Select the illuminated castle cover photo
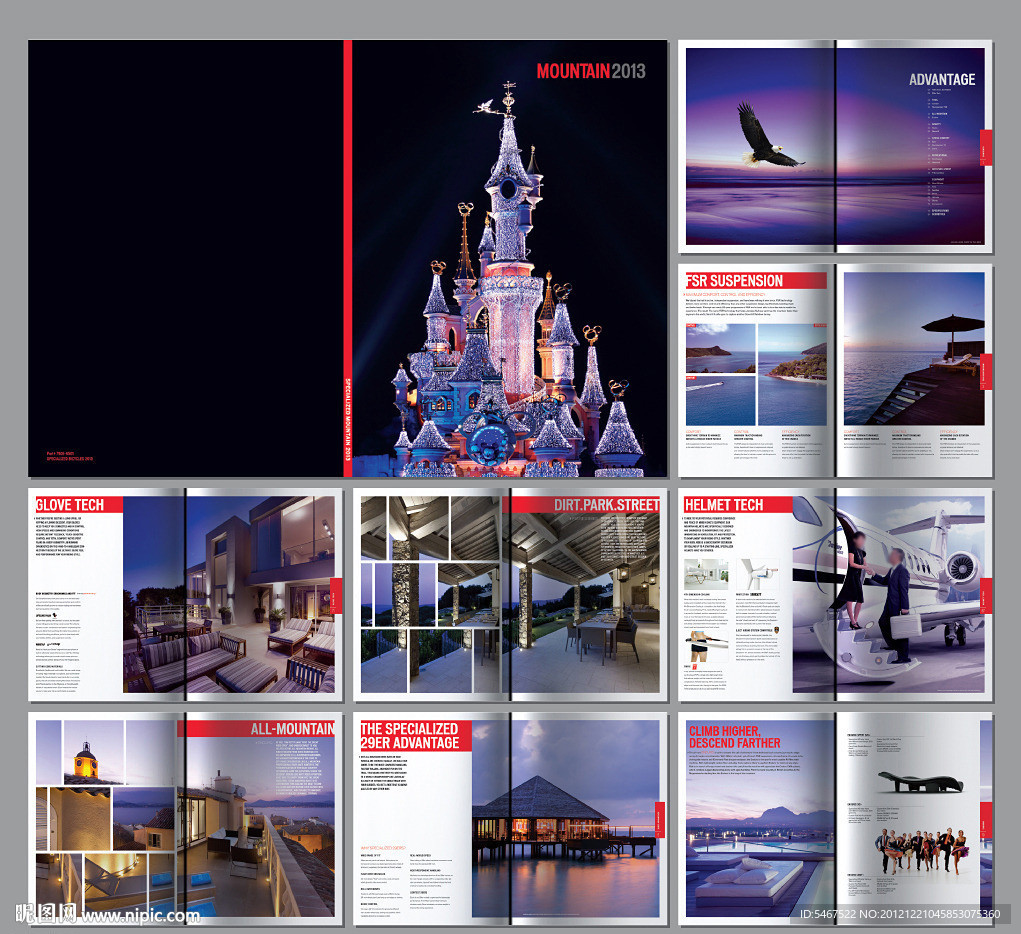This screenshot has height=934, width=1021. pyautogui.click(x=510, y=259)
